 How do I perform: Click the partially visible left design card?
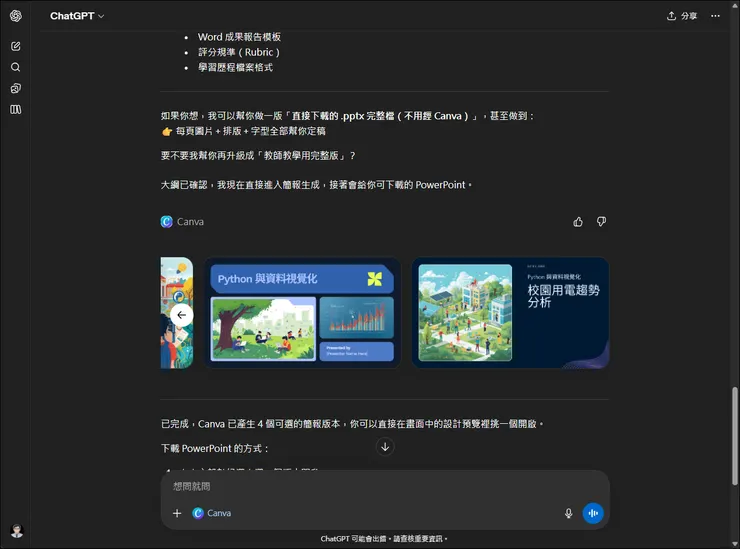[x=177, y=313]
